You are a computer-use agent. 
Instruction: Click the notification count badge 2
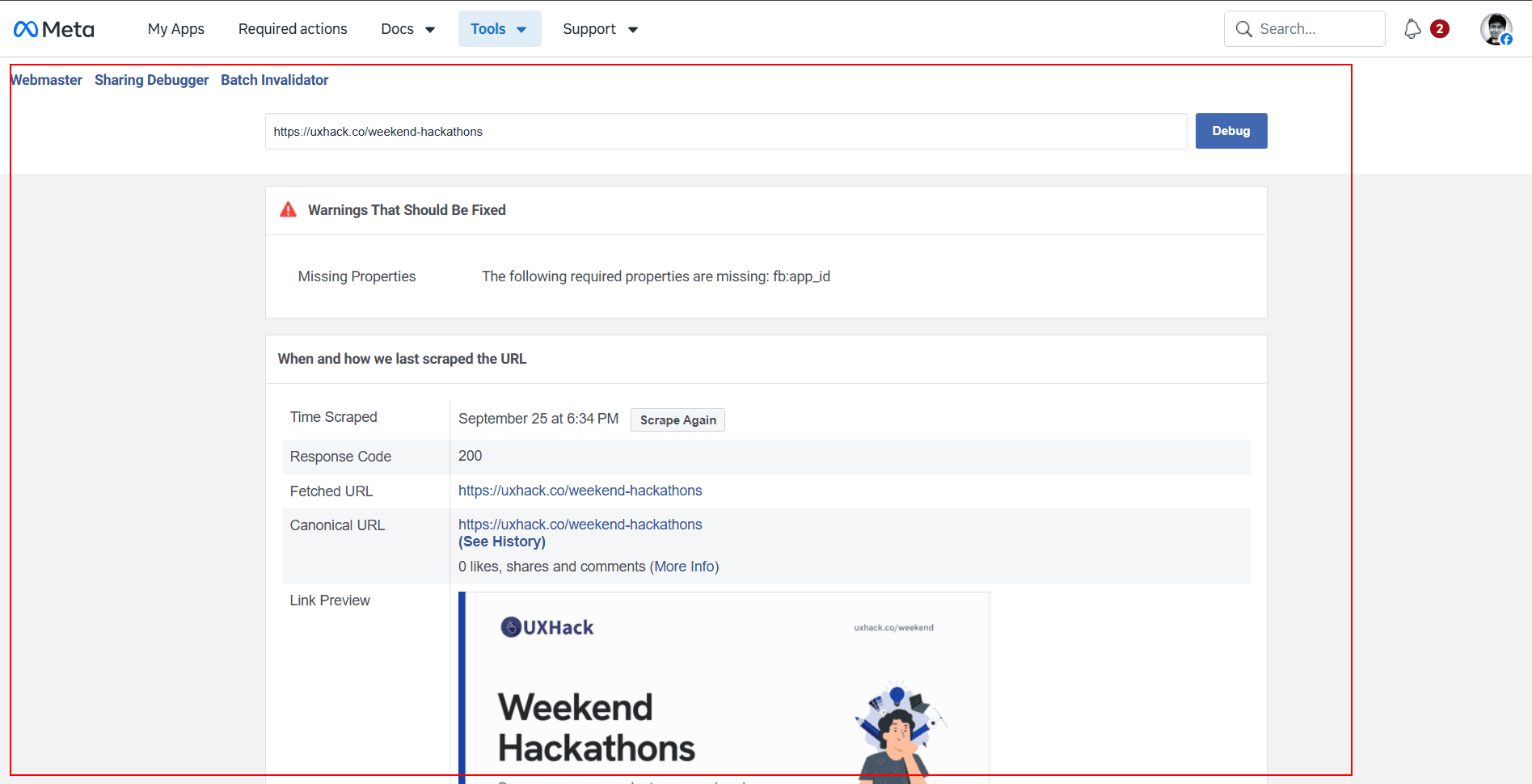(x=1439, y=29)
